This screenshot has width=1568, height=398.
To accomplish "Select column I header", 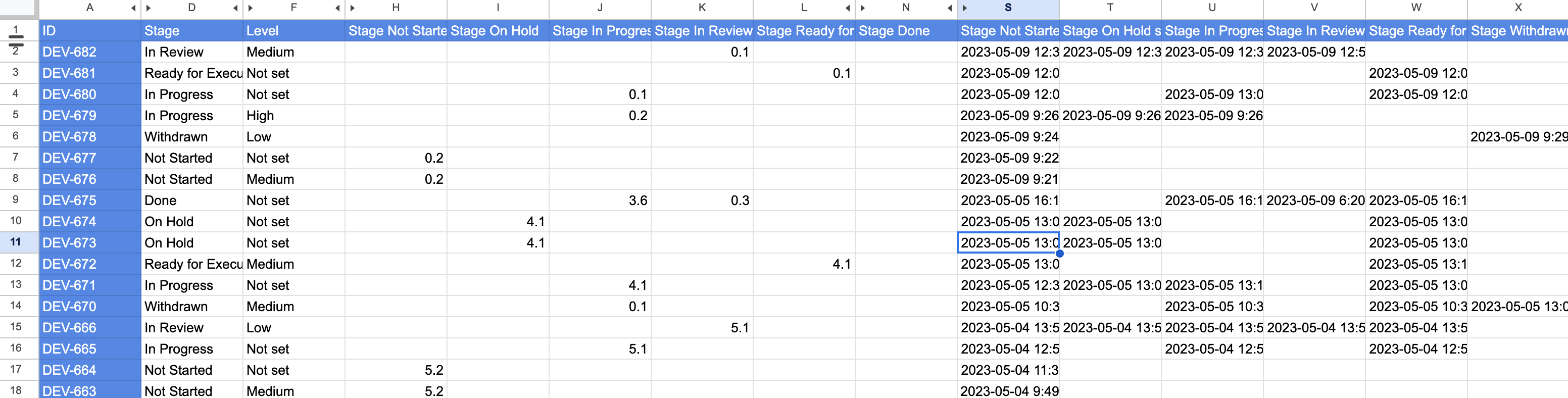I will coord(498,8).
